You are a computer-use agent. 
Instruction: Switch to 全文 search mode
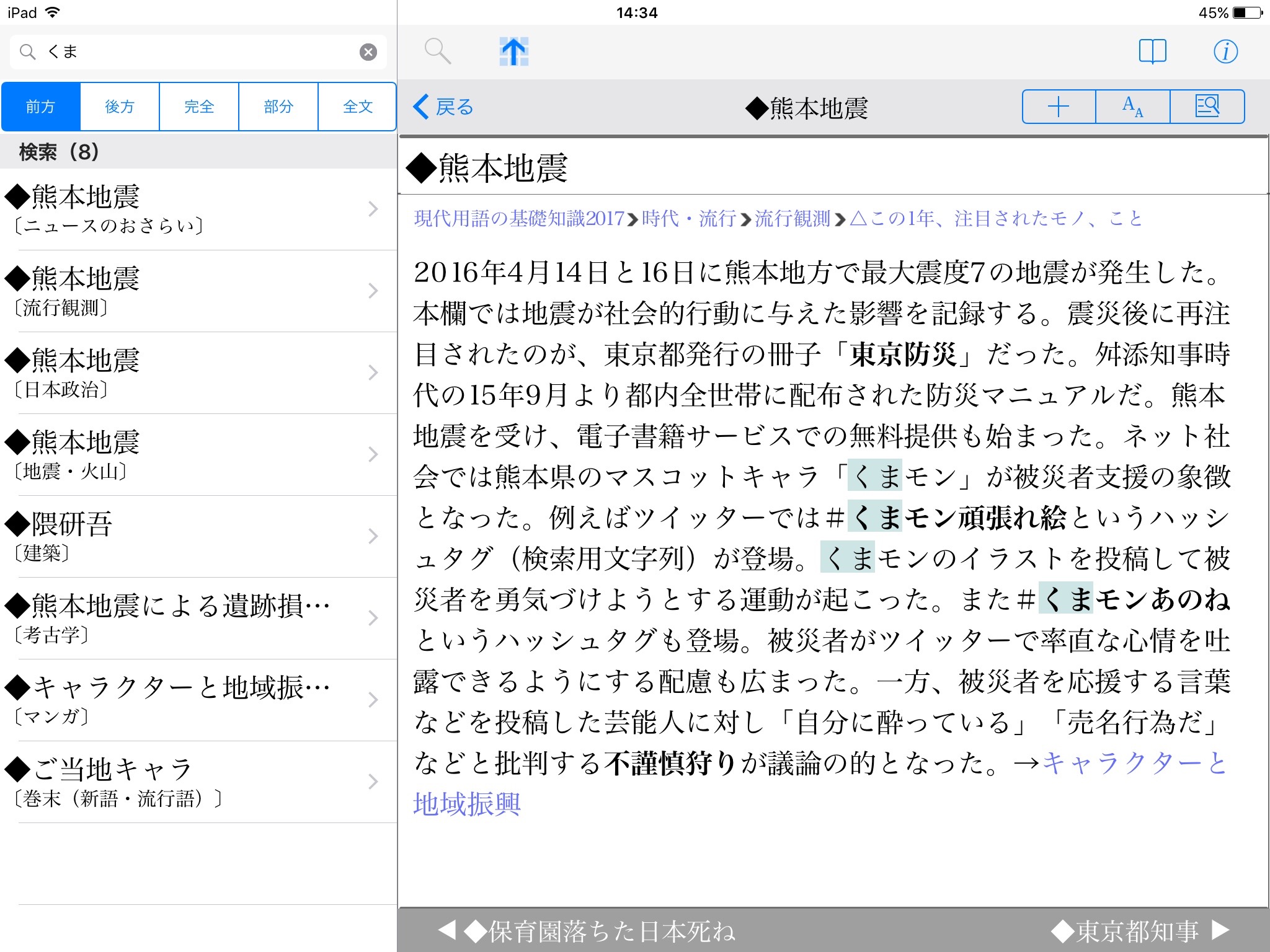pos(358,107)
